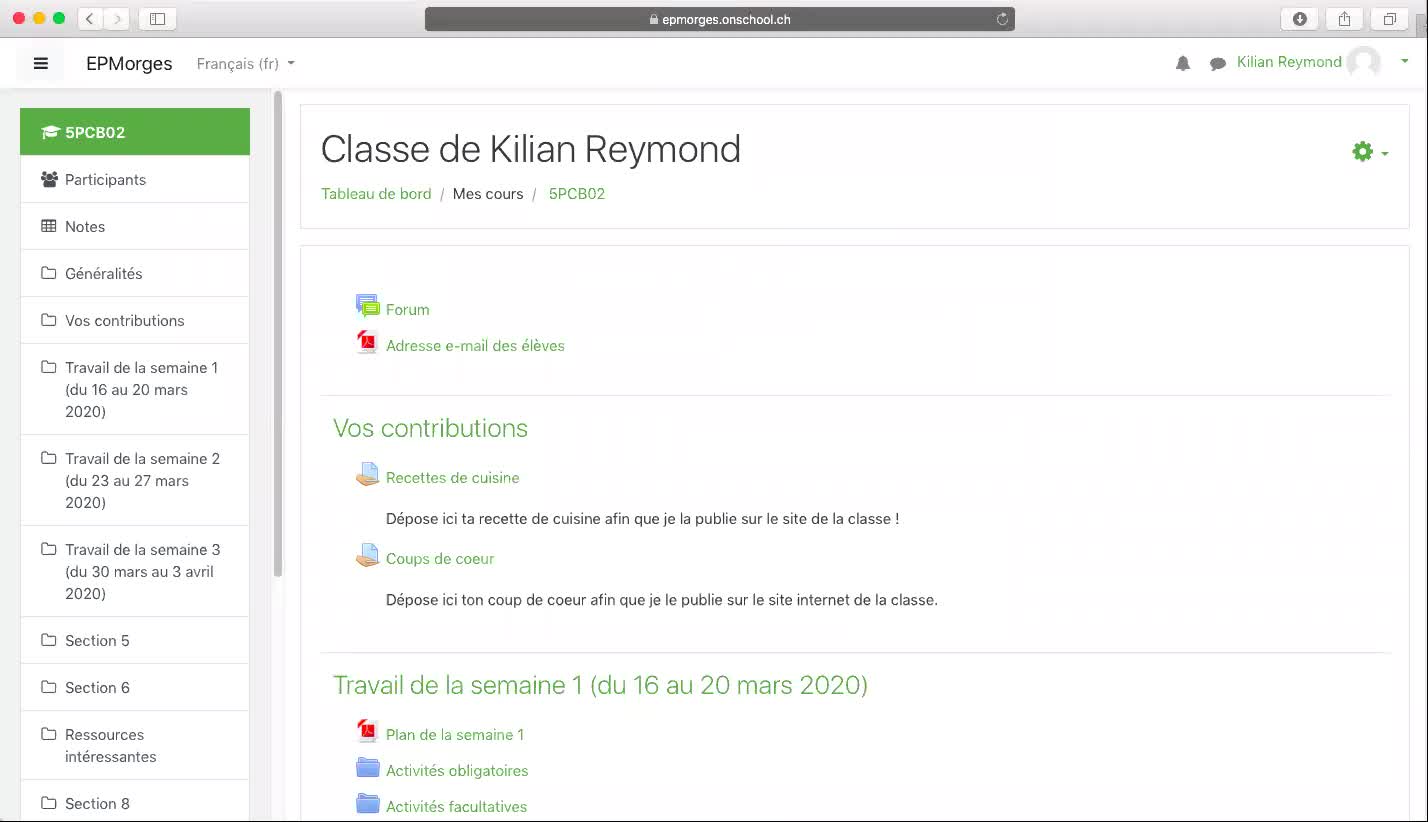The height and width of the screenshot is (822, 1428).
Task: Click the Activités obligatoires folder icon
Action: click(368, 768)
